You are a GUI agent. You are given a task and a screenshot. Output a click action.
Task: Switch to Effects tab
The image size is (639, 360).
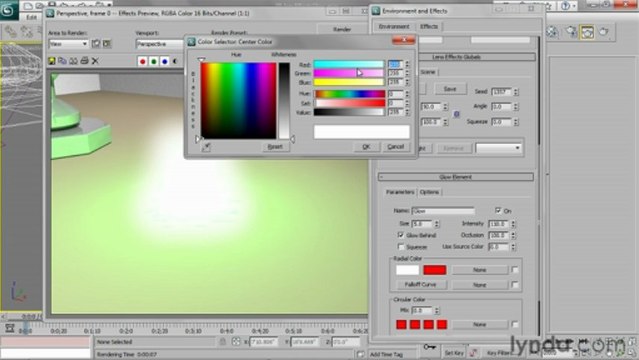click(429, 27)
